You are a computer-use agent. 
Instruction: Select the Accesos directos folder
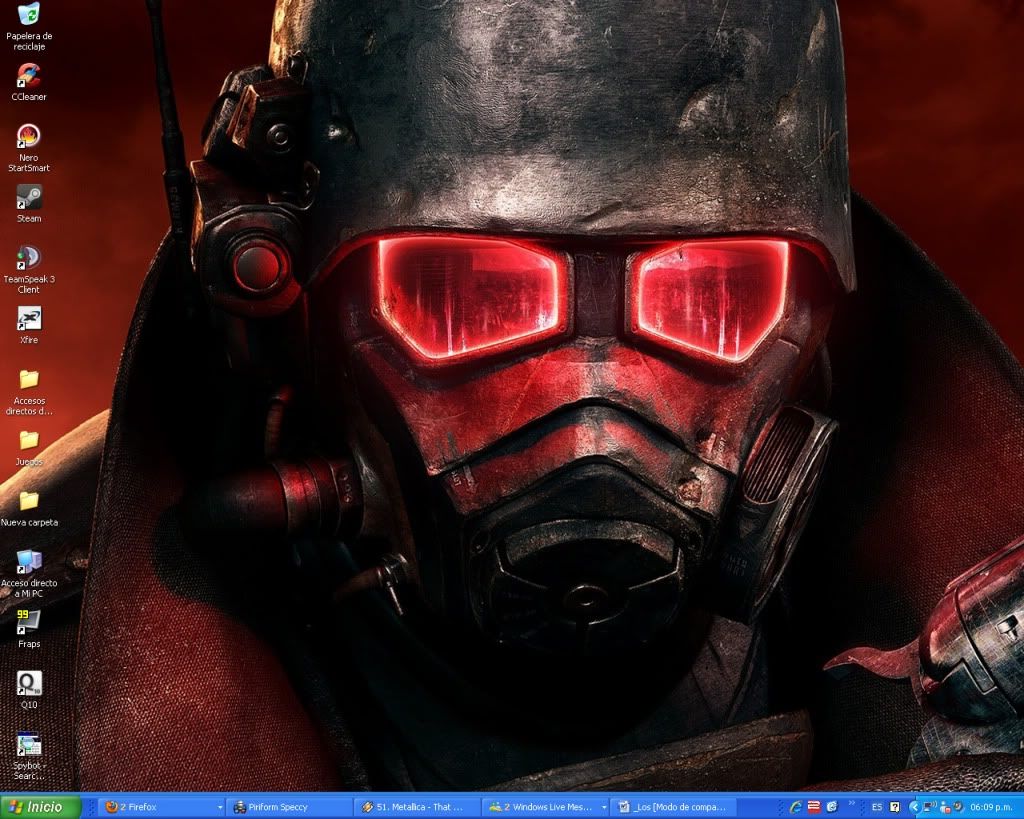(29, 380)
